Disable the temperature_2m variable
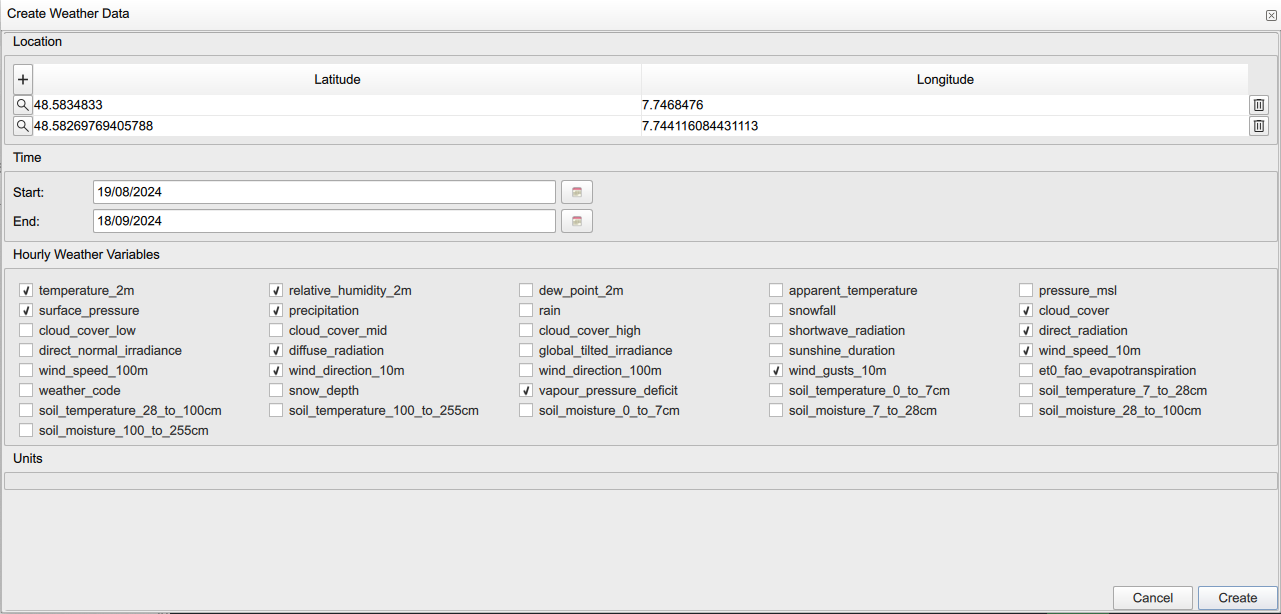The height and width of the screenshot is (614, 1281). [x=25, y=290]
